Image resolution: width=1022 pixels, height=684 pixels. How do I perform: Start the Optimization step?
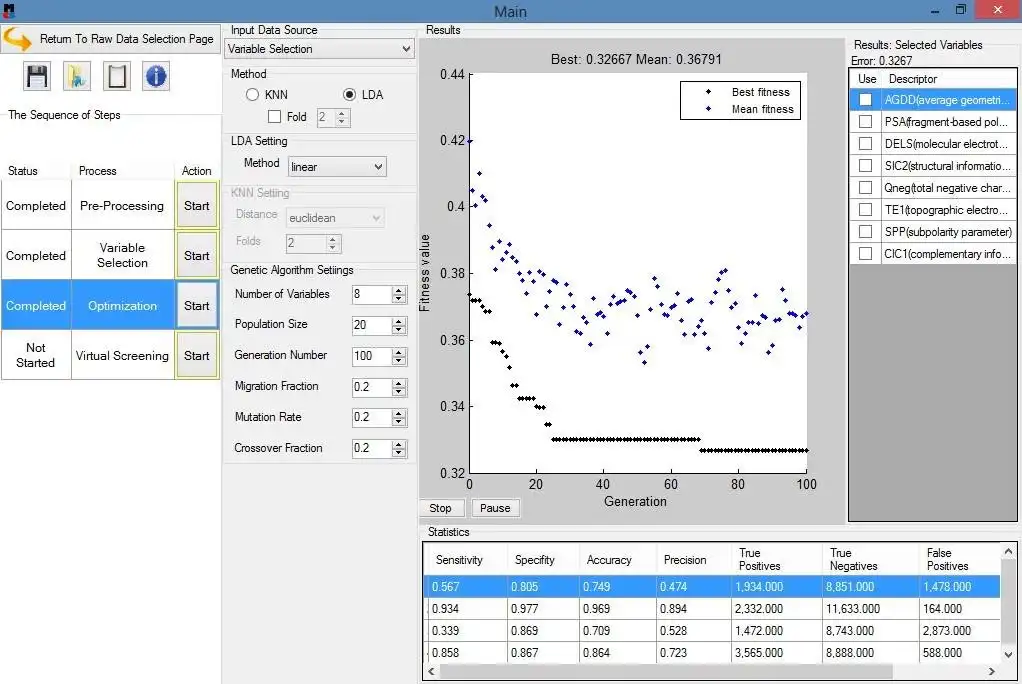pos(197,305)
